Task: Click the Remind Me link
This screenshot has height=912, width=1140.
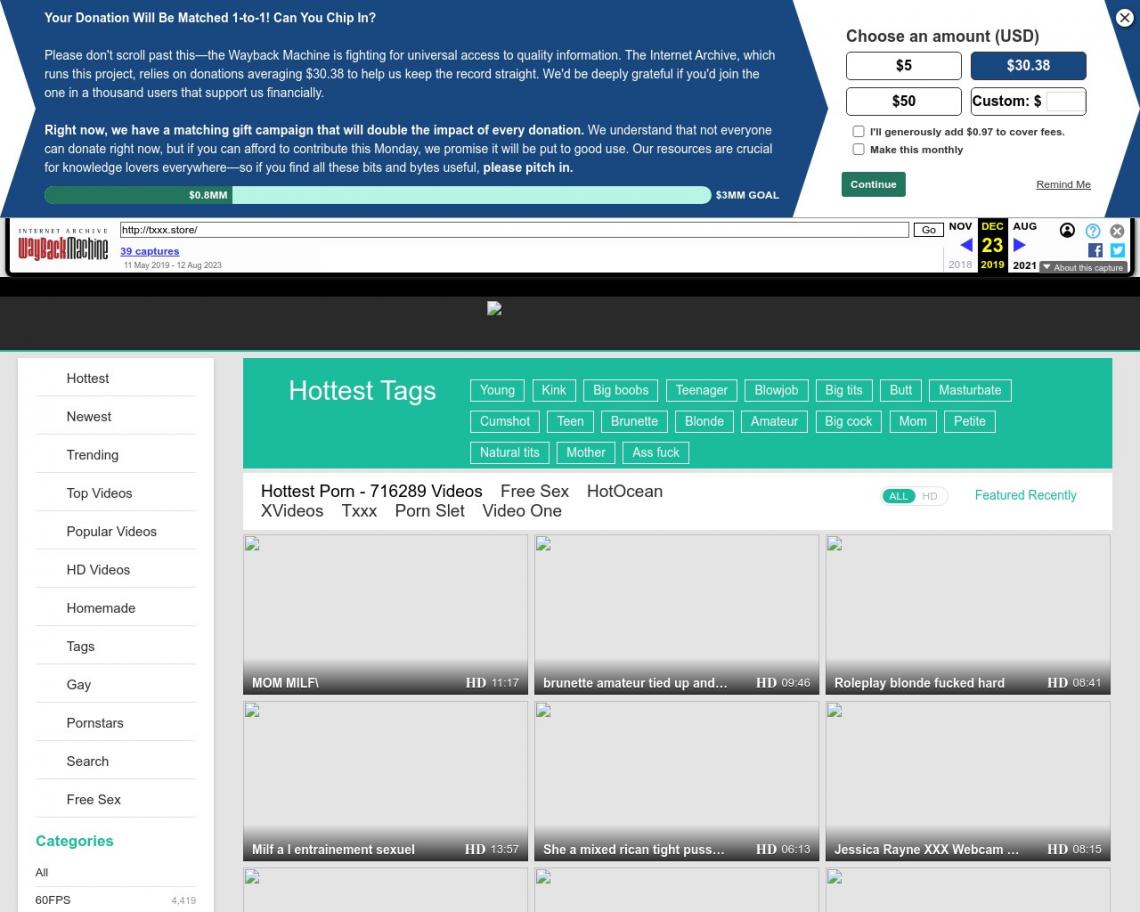Action: click(x=1063, y=185)
